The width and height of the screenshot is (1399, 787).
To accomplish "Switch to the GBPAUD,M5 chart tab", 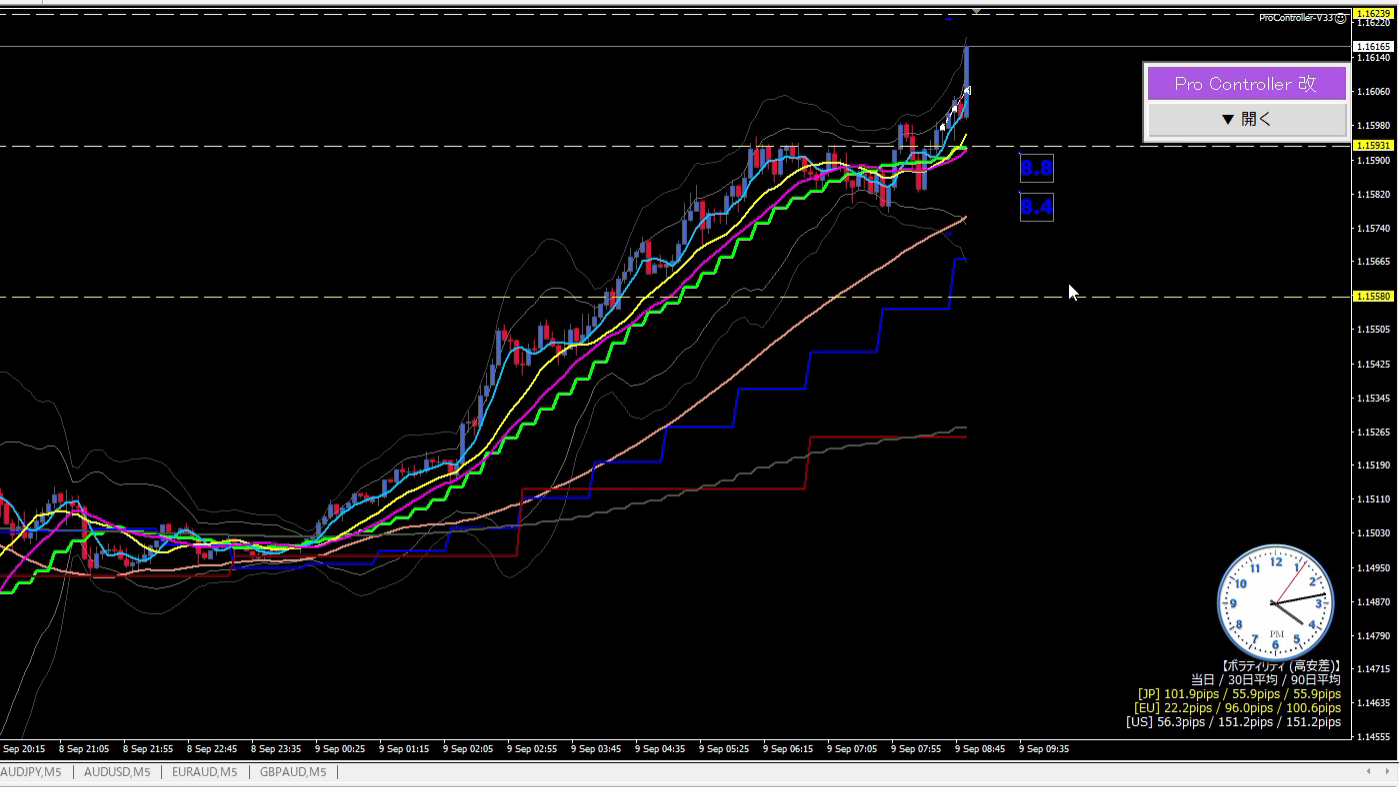I will (293, 772).
